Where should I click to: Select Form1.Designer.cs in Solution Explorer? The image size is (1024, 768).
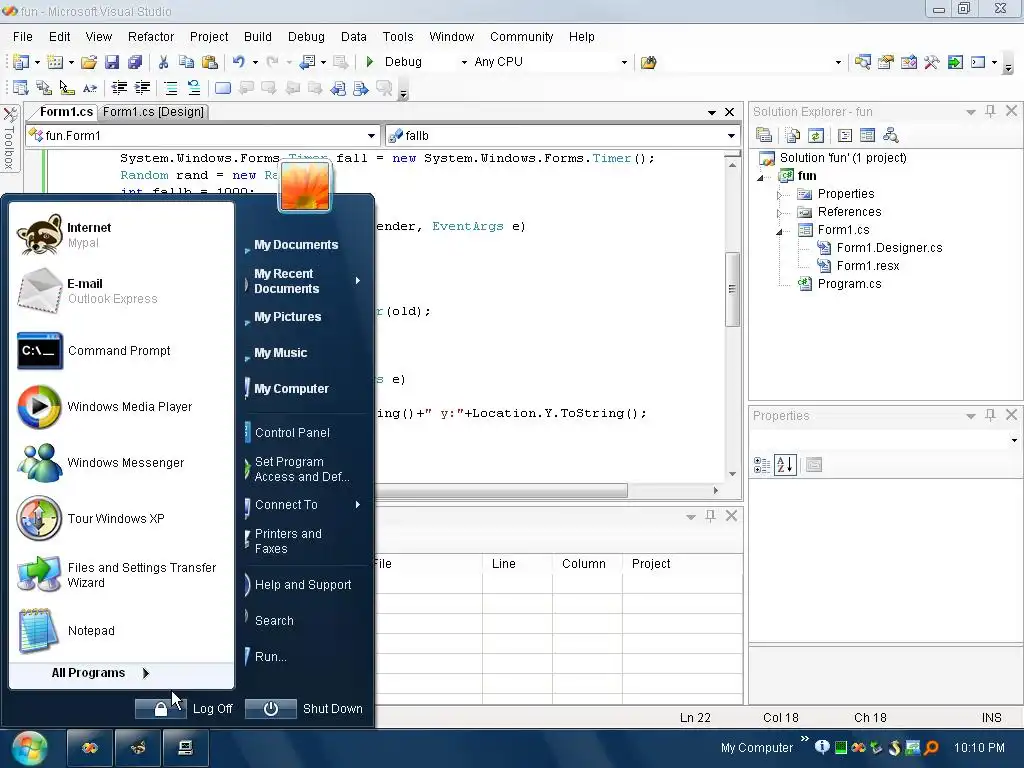(x=889, y=248)
